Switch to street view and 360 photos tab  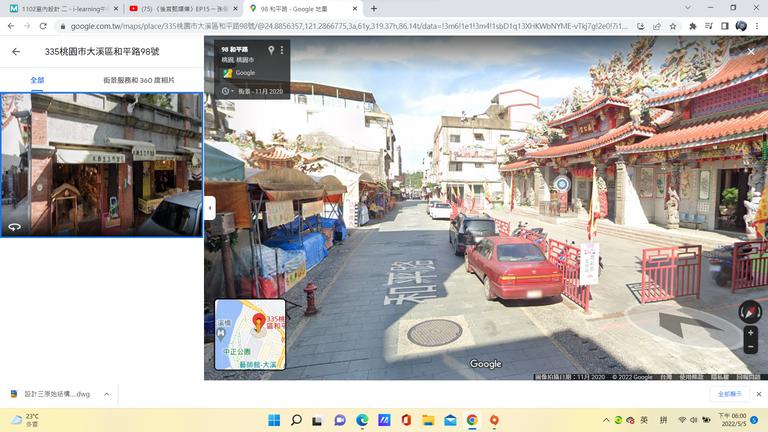[x=139, y=80]
